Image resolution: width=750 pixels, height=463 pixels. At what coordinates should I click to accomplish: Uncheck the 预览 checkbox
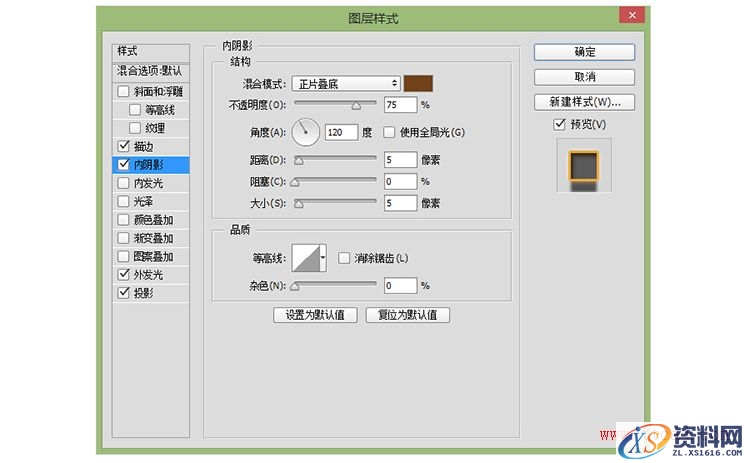click(559, 125)
